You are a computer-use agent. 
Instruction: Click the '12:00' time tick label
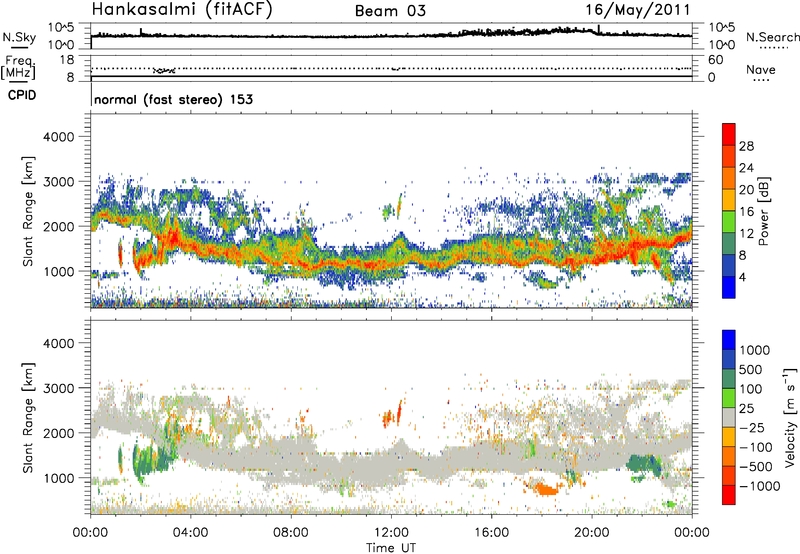(x=391, y=533)
